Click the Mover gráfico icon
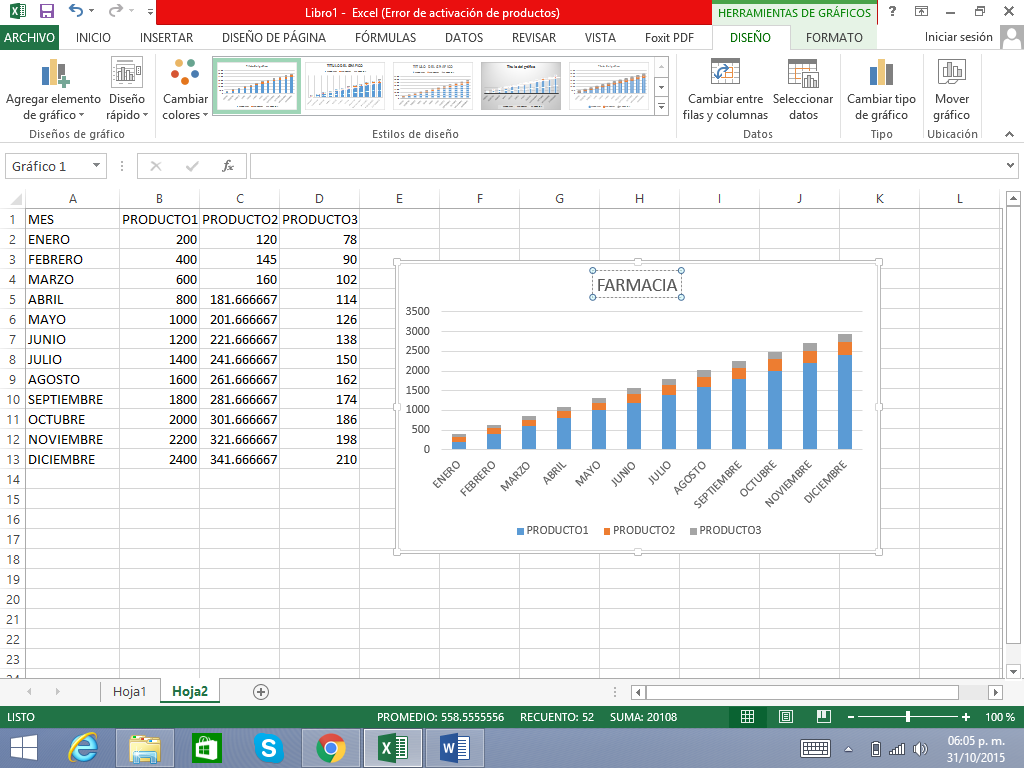Screen dimensions: 1024x768 point(951,74)
